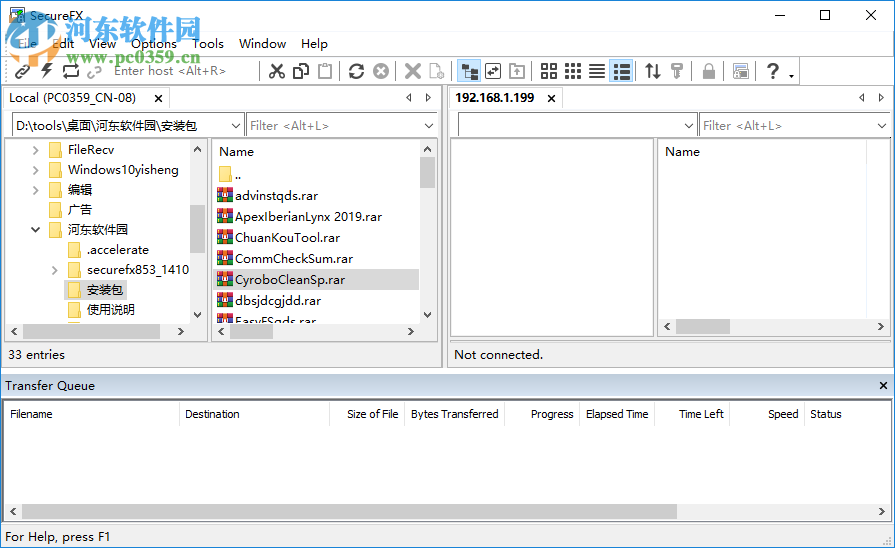The image size is (895, 548).
Task: Click the Size of File column header
Action: 372,414
